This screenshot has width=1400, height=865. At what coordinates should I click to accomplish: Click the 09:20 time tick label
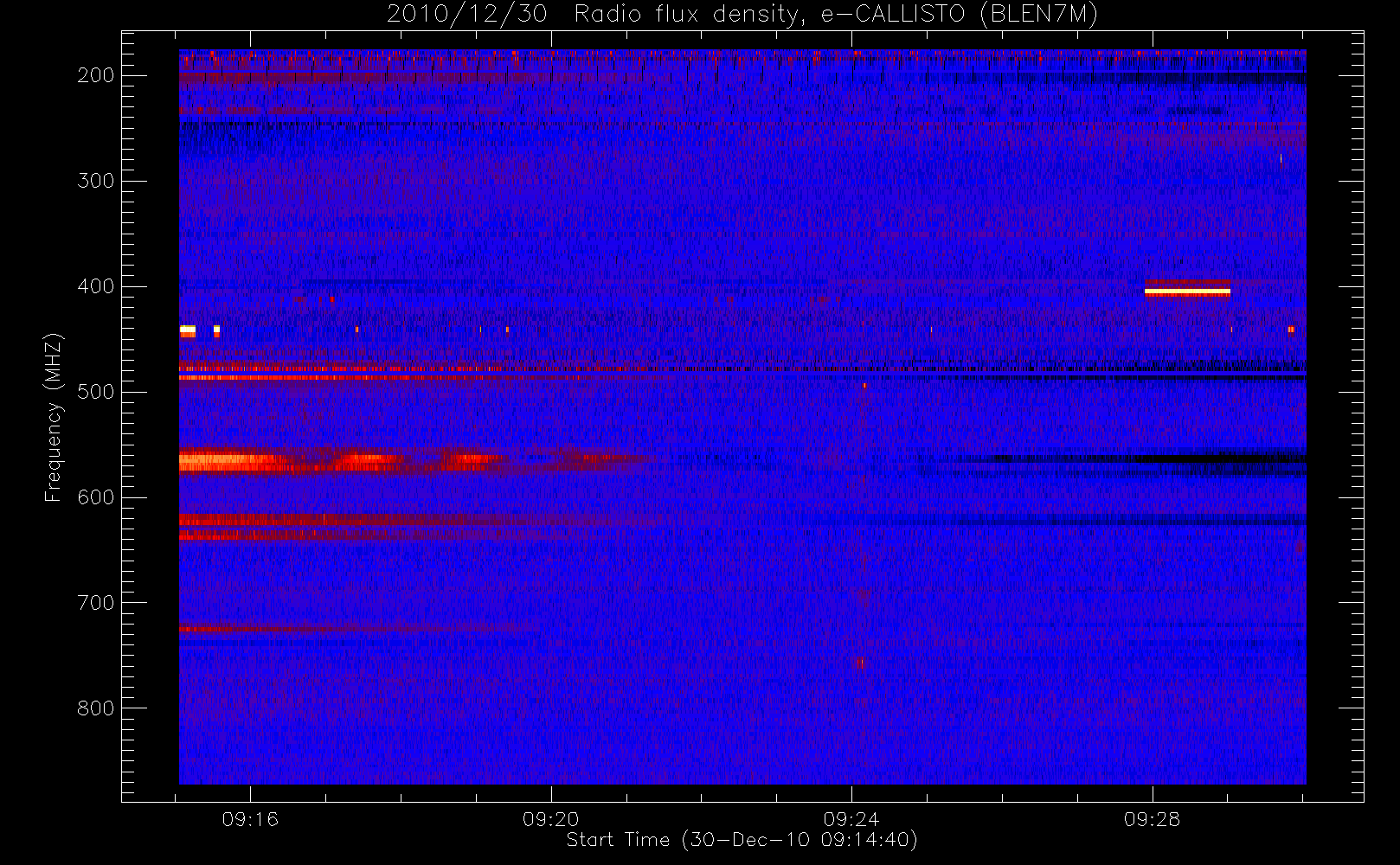(551, 819)
